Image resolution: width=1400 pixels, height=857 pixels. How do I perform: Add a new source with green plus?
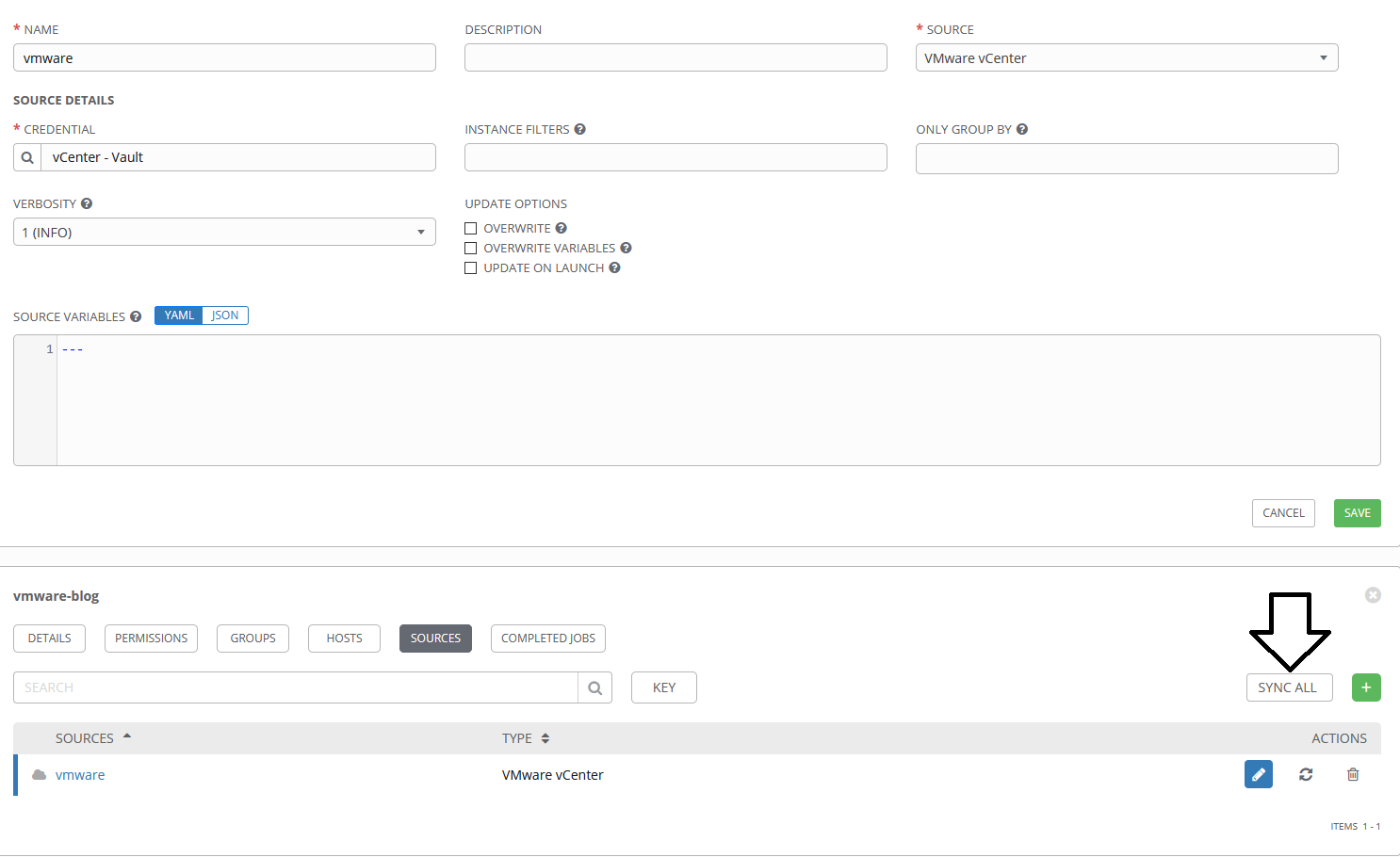(x=1366, y=687)
